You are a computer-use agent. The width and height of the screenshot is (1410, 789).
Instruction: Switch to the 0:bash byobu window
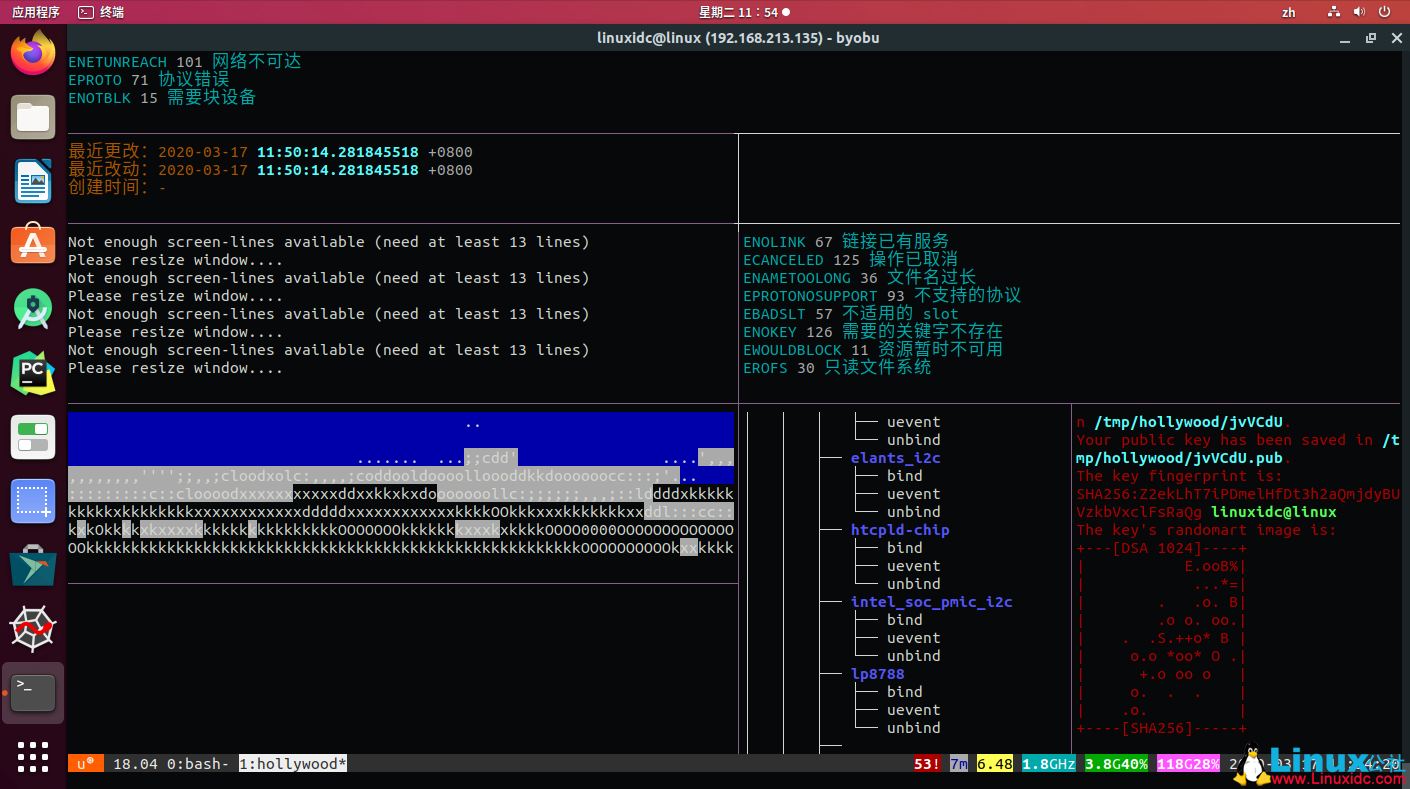click(x=197, y=764)
